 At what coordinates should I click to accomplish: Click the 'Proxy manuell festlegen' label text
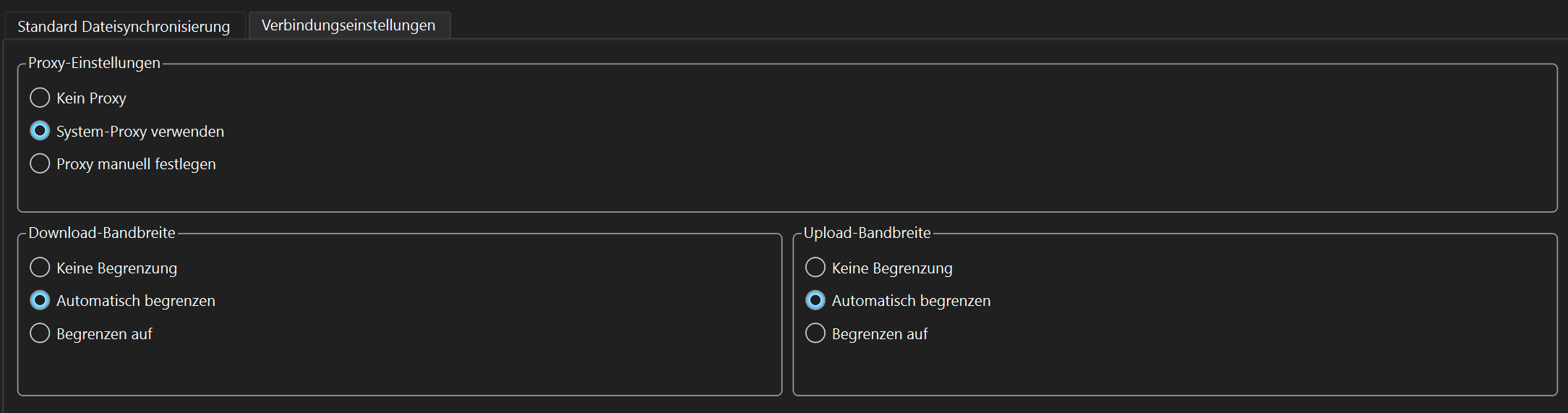(x=136, y=164)
